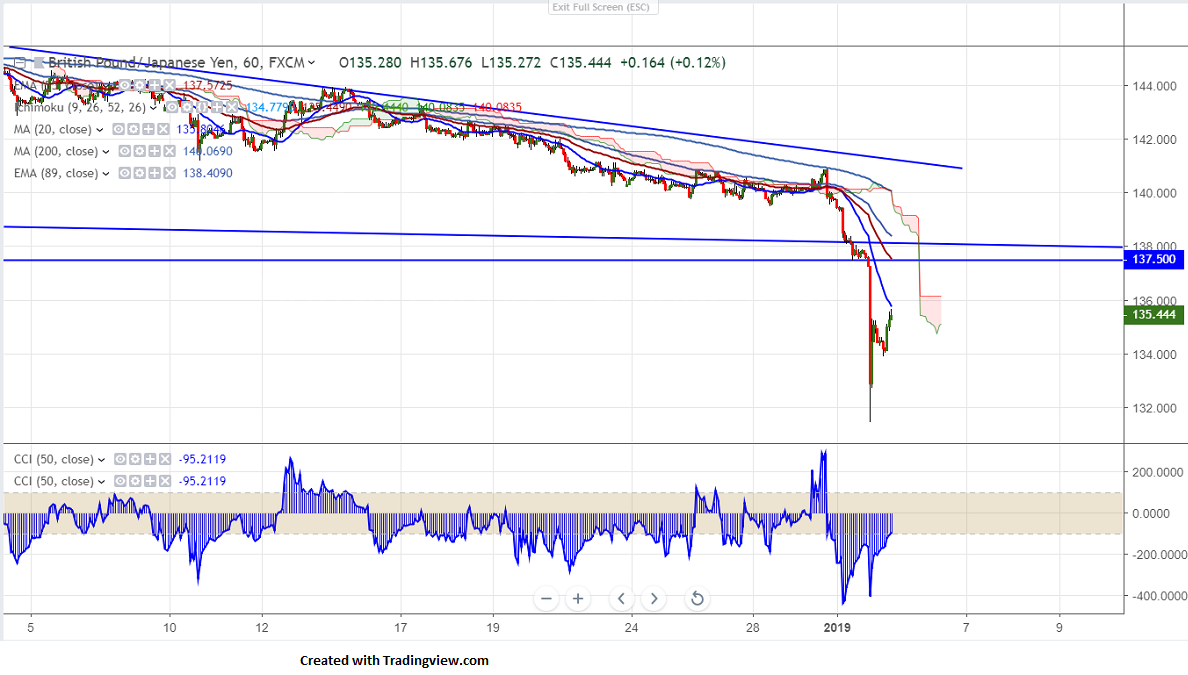Click plus icon on MA (200, close)
1188x675 pixels.
pyautogui.click(x=155, y=152)
